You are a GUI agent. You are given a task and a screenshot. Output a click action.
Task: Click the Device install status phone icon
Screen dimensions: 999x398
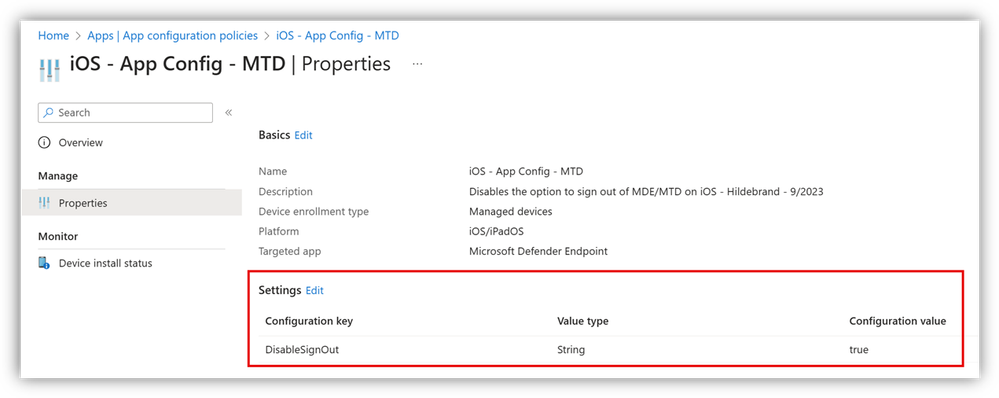[x=44, y=263]
